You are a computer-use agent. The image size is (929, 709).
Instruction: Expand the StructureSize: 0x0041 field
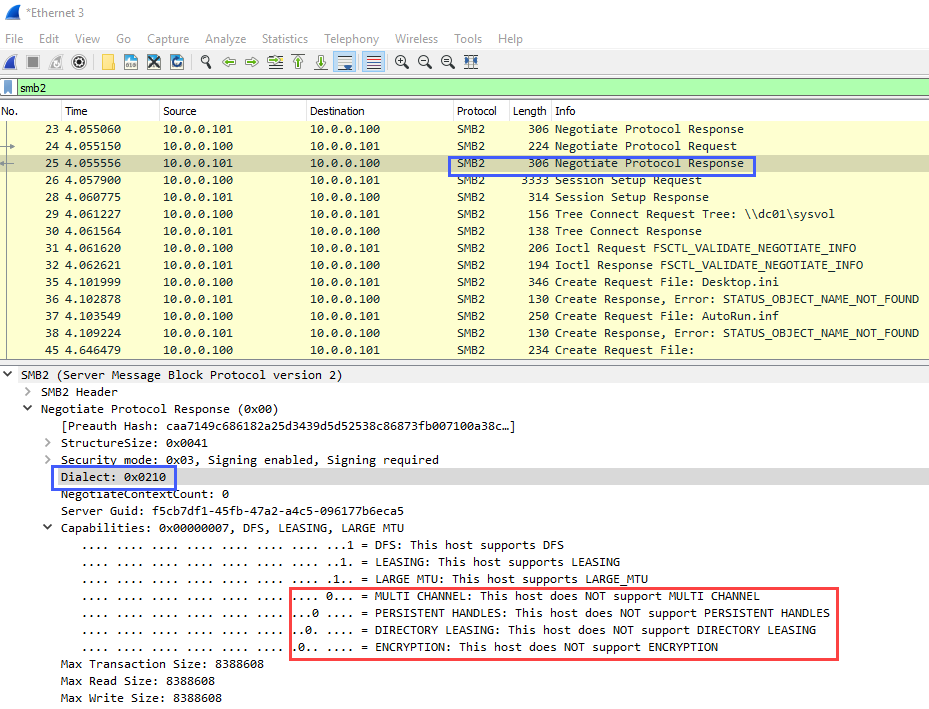(47, 443)
